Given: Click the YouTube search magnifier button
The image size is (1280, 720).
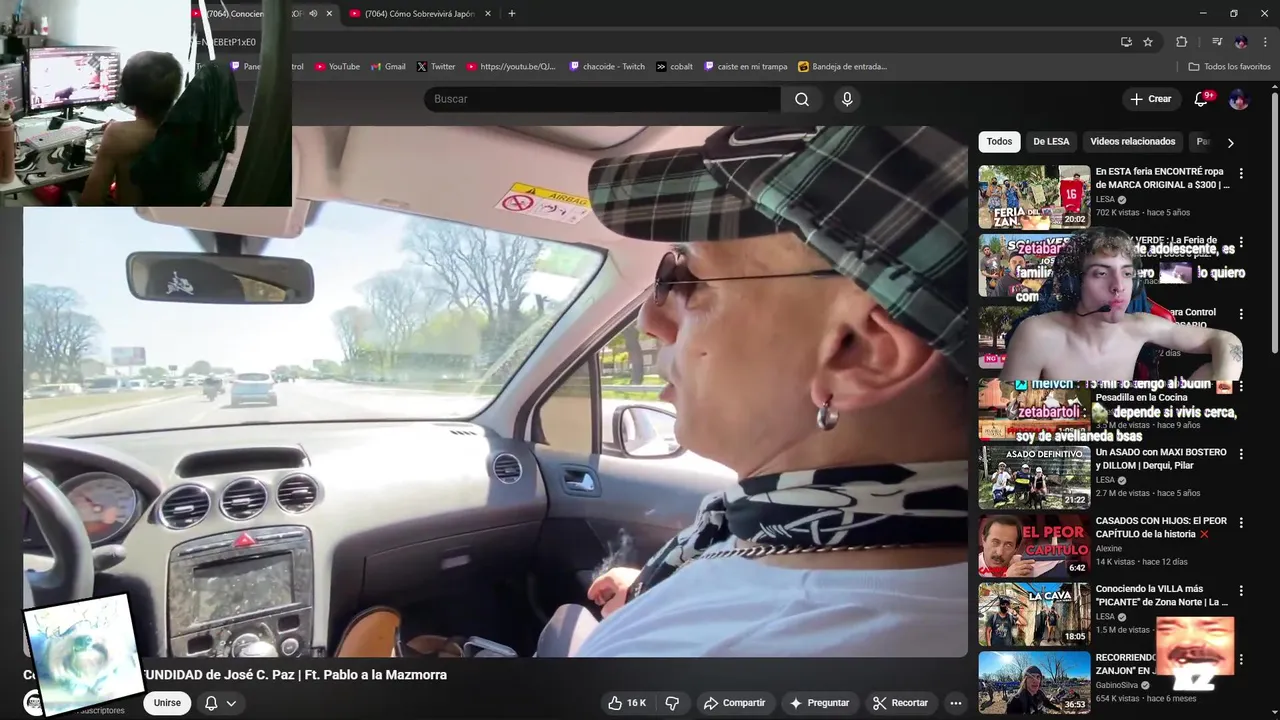Looking at the screenshot, I should click(x=802, y=99).
